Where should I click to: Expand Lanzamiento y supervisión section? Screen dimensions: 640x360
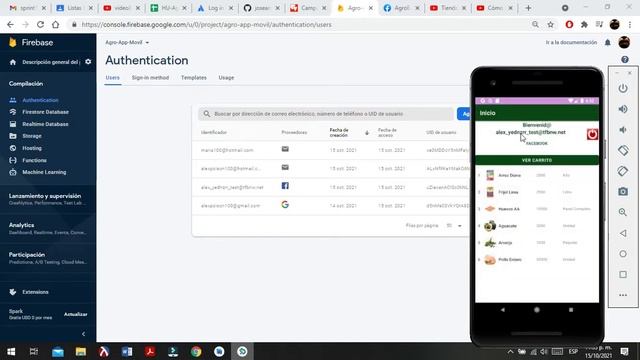tap(48, 199)
